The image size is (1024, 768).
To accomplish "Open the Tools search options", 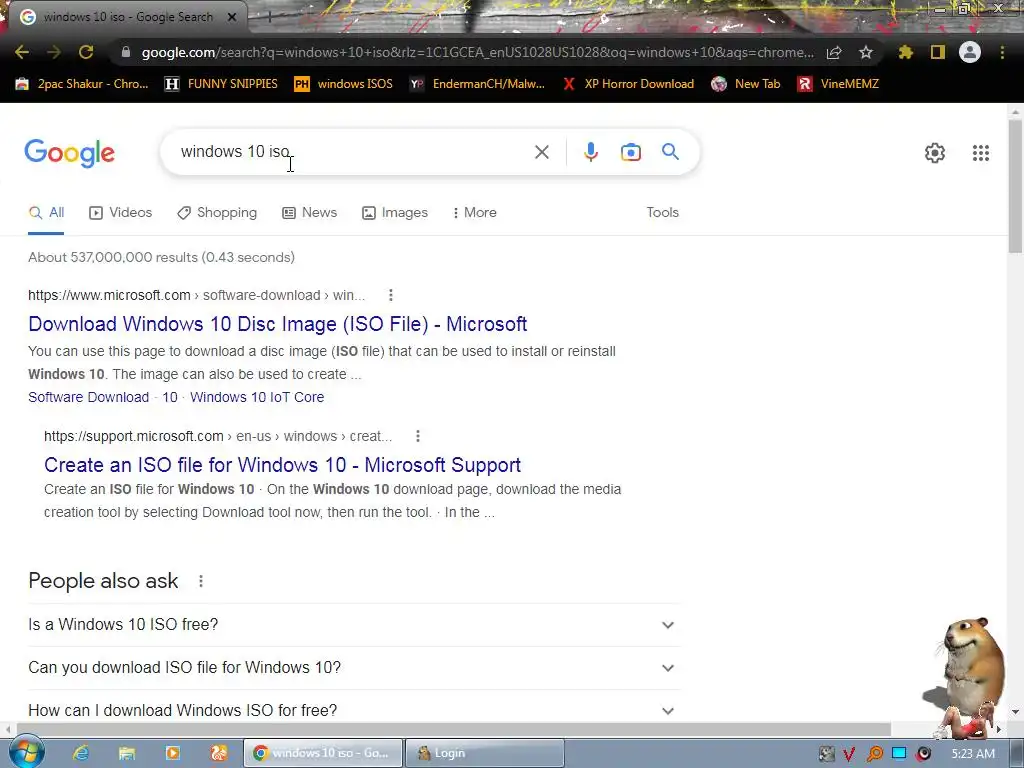I will pos(662,212).
